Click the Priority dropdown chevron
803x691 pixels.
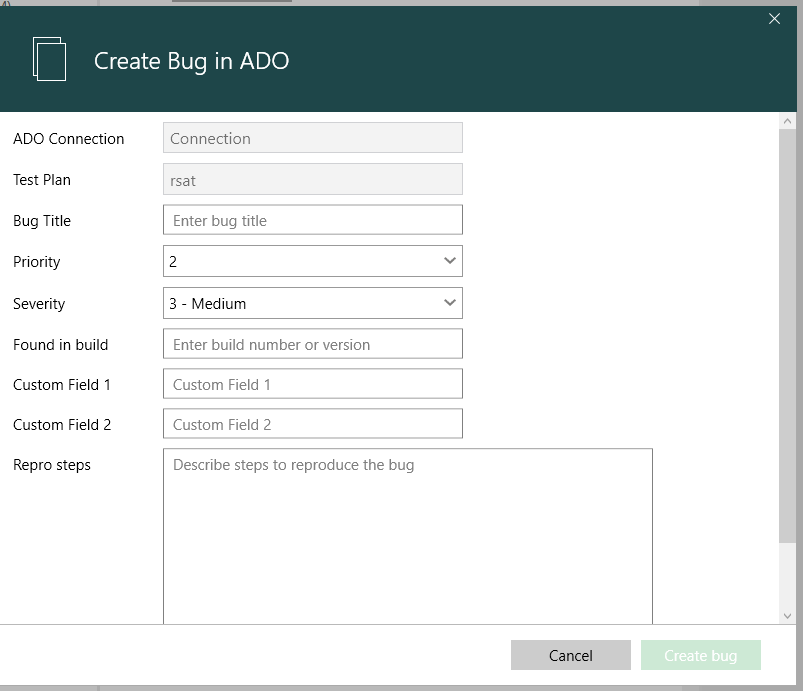(450, 261)
